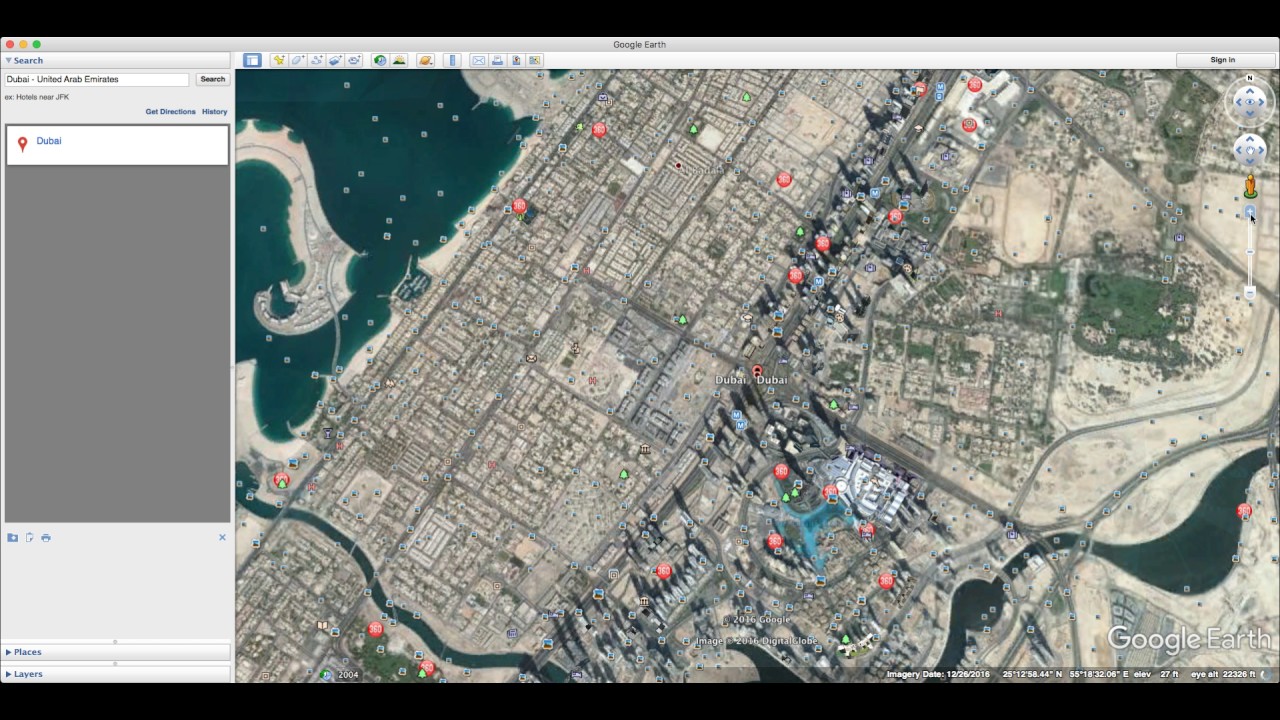Email the current view

click(478, 60)
